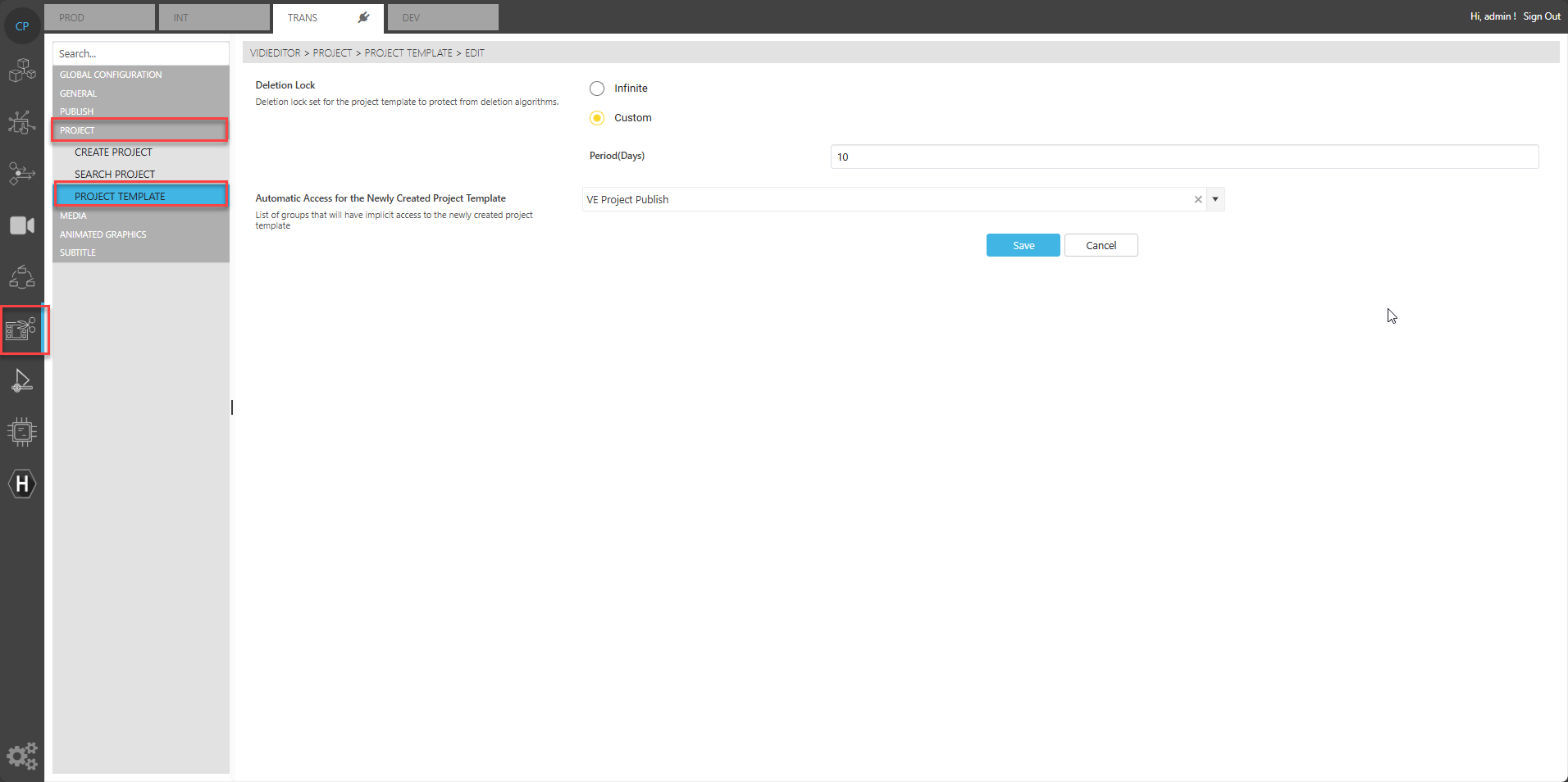The image size is (1568, 782).
Task: Click the CP logo icon
Action: [22, 26]
